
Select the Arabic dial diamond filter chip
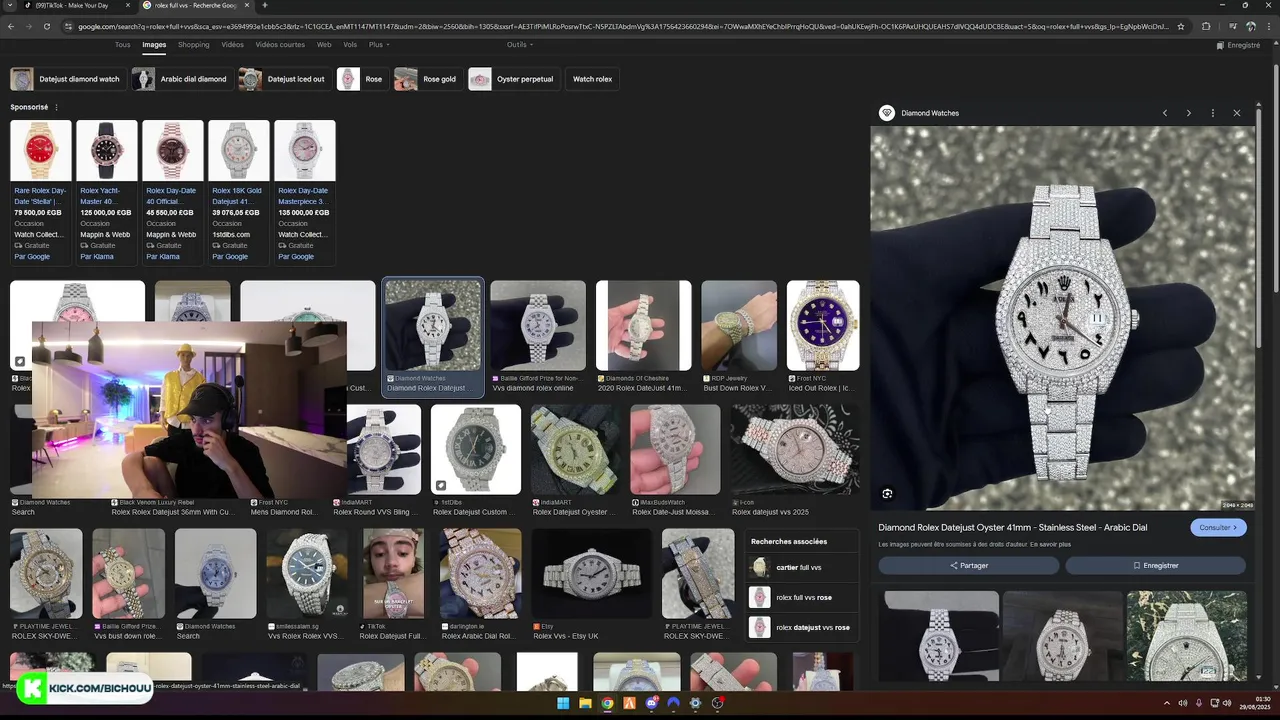[x=181, y=79]
